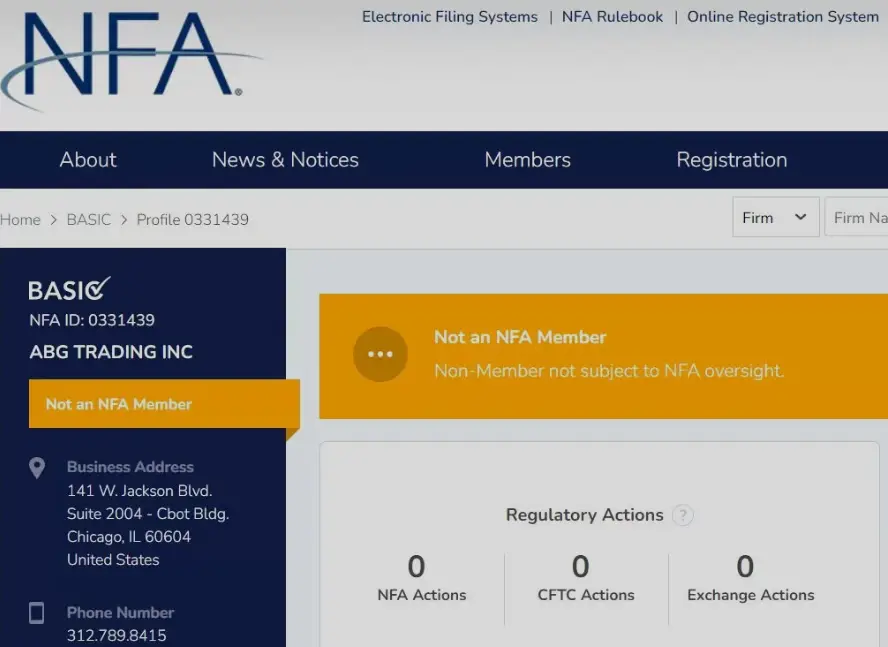This screenshot has height=647, width=888.
Task: Select the Regulatory Actions heading
Action: (x=584, y=515)
